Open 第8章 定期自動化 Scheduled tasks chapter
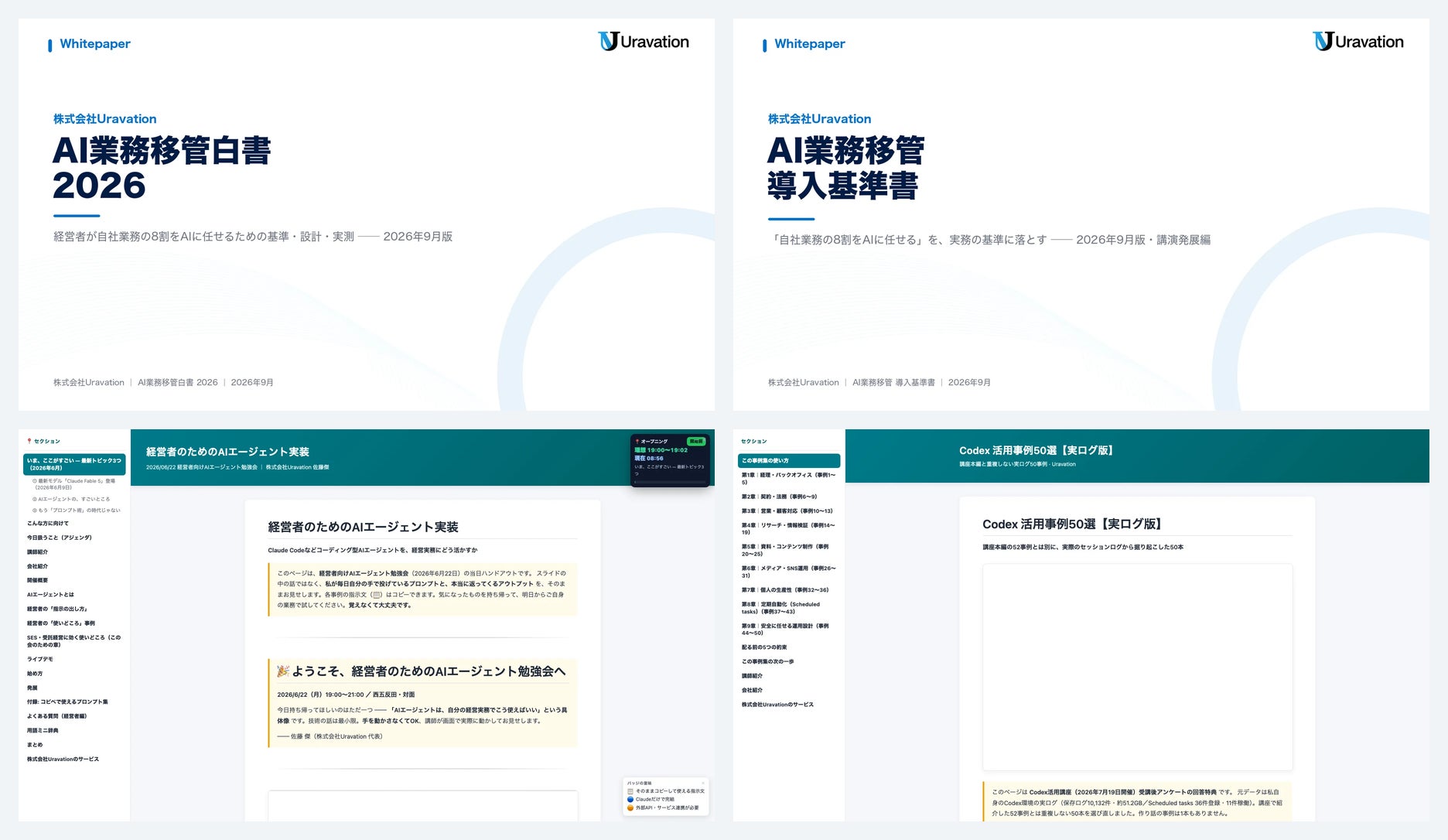Viewport: 1448px width, 840px height. tap(784, 608)
